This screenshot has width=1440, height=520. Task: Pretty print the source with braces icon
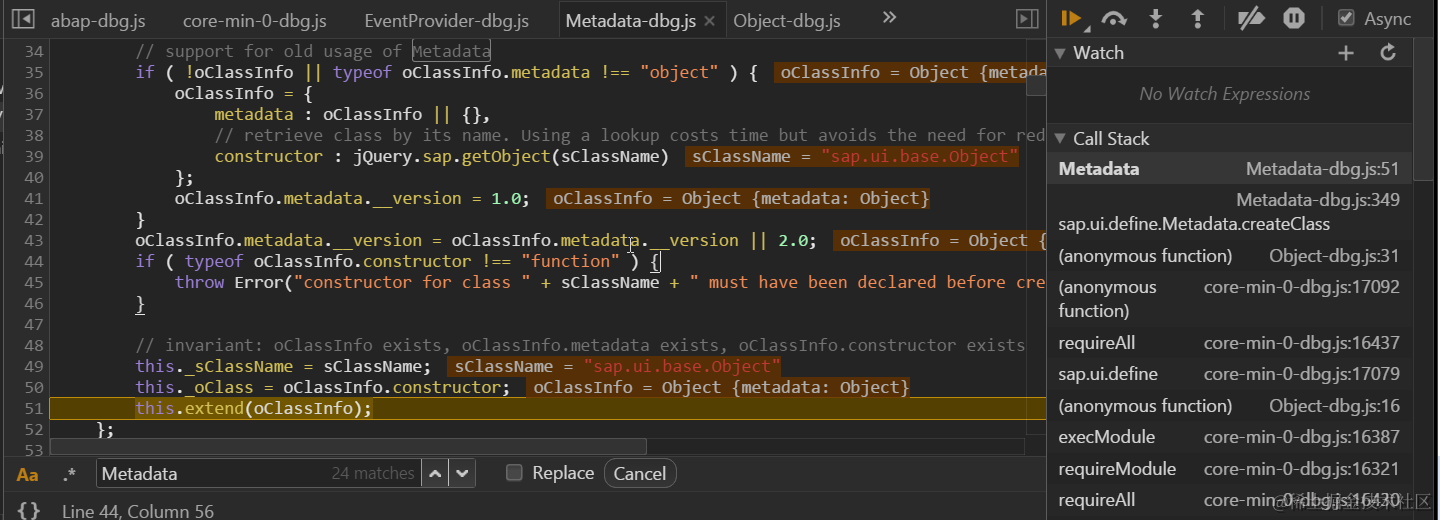(x=29, y=511)
